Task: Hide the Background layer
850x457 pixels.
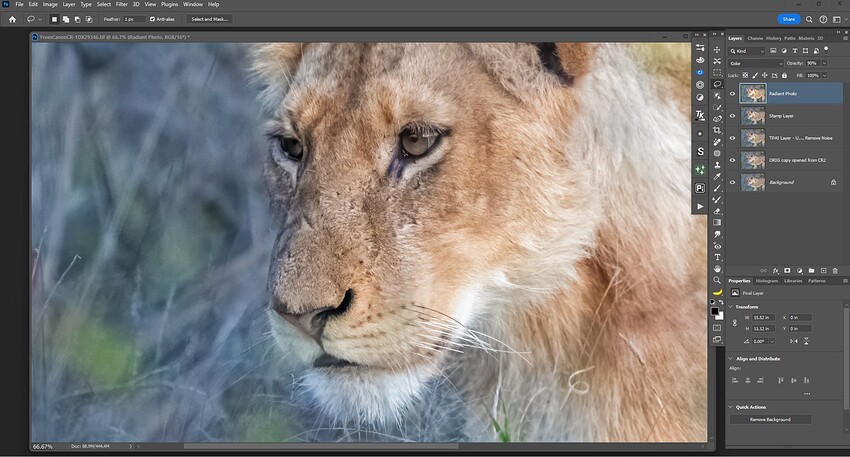Action: [732, 183]
